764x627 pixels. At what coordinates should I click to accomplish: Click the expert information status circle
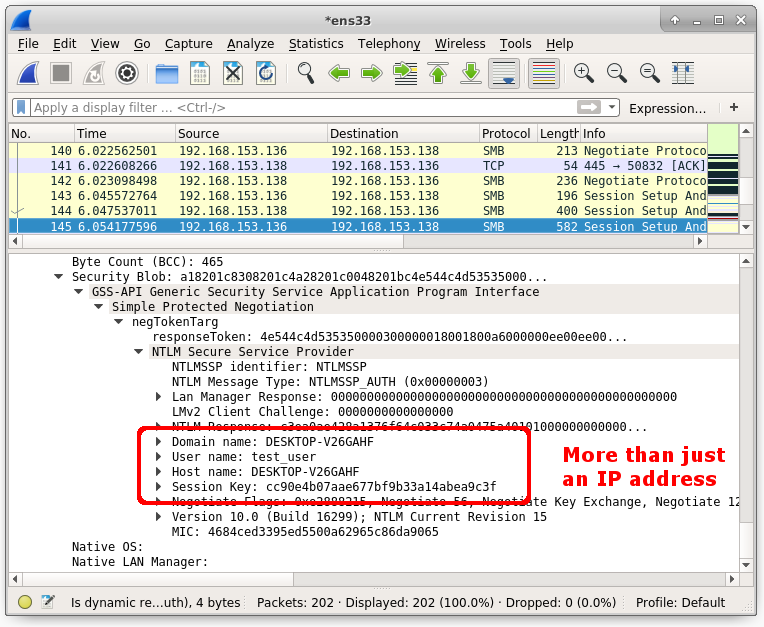(25, 602)
